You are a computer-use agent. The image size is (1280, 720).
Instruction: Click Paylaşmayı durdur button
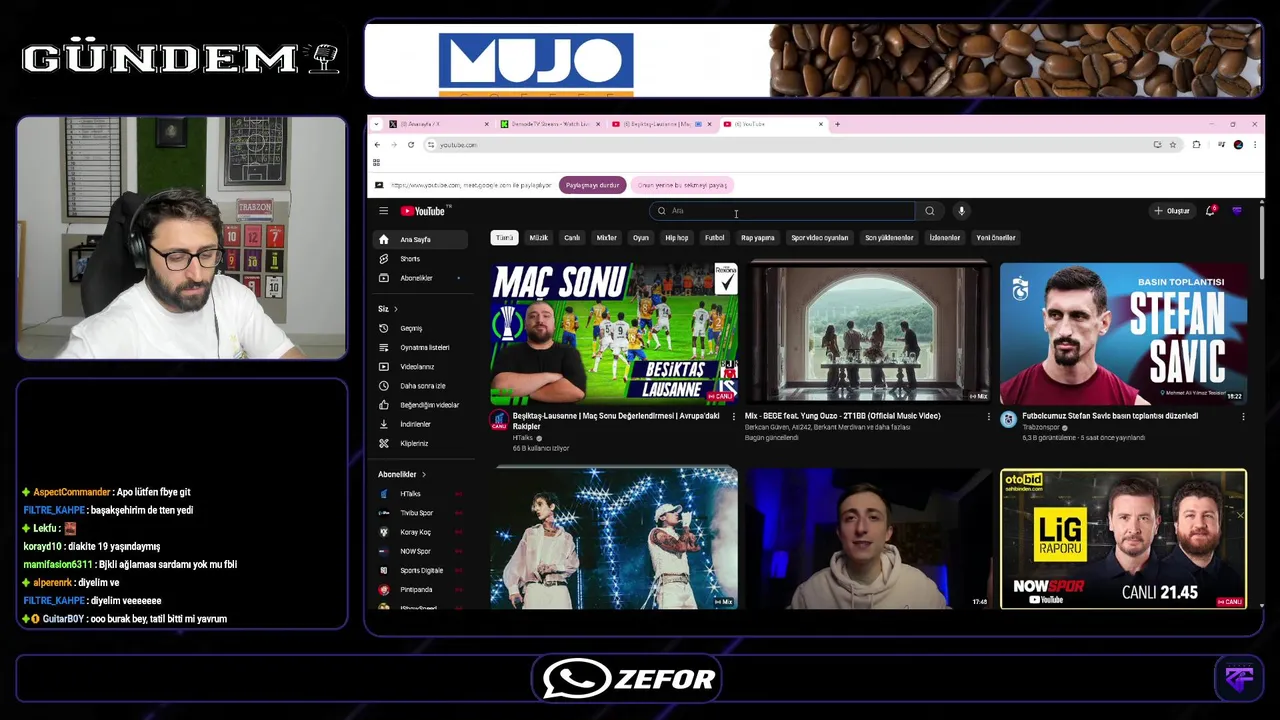pyautogui.click(x=593, y=185)
